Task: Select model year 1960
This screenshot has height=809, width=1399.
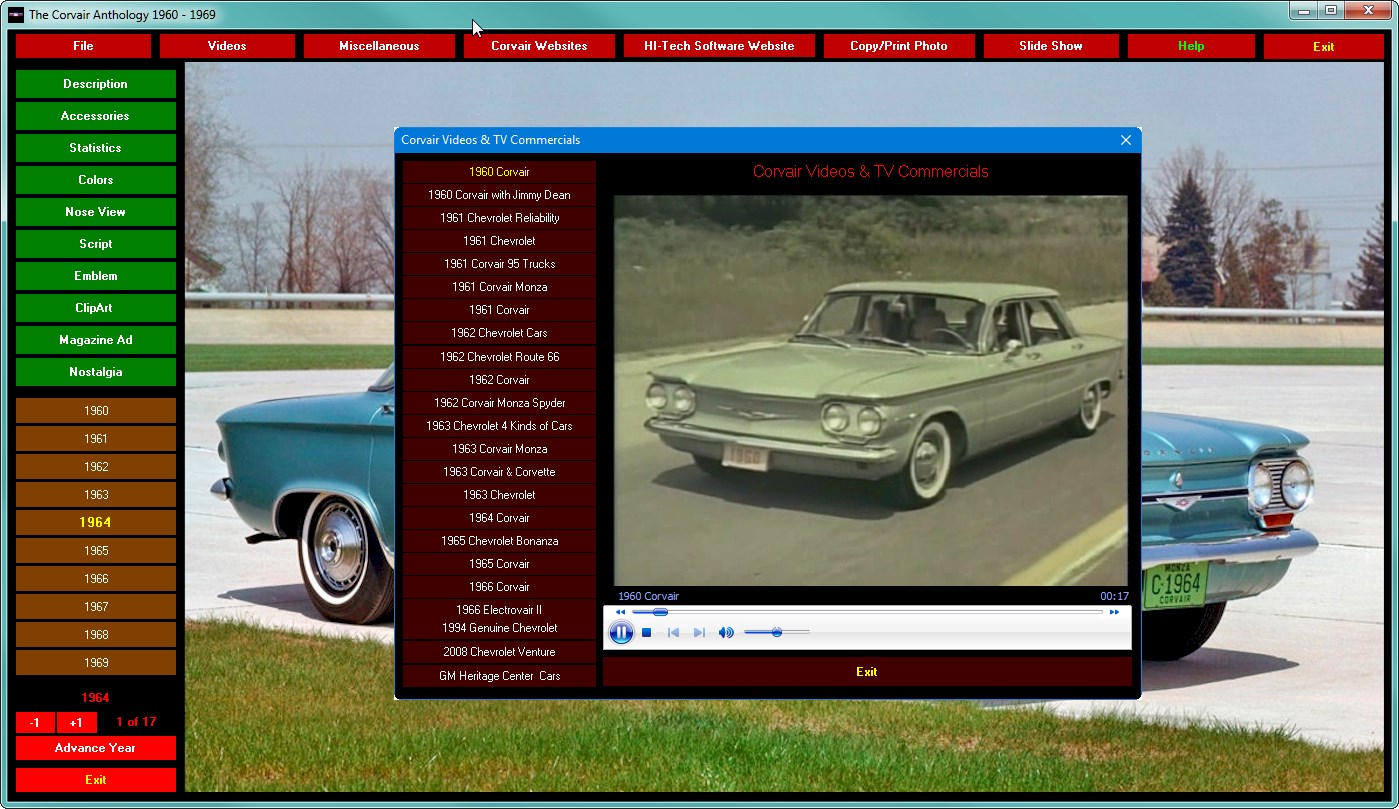Action: click(x=96, y=411)
